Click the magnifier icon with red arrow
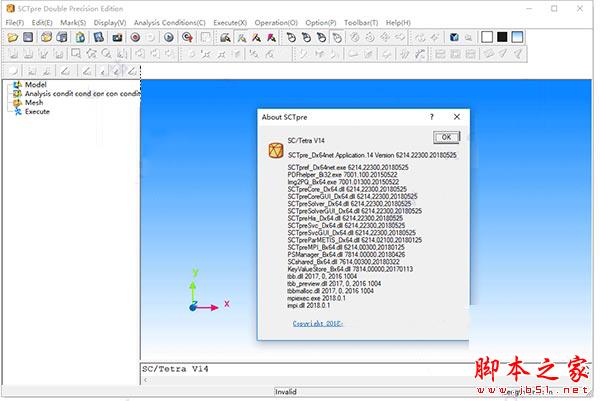This screenshot has height=401, width=600. (x=187, y=37)
